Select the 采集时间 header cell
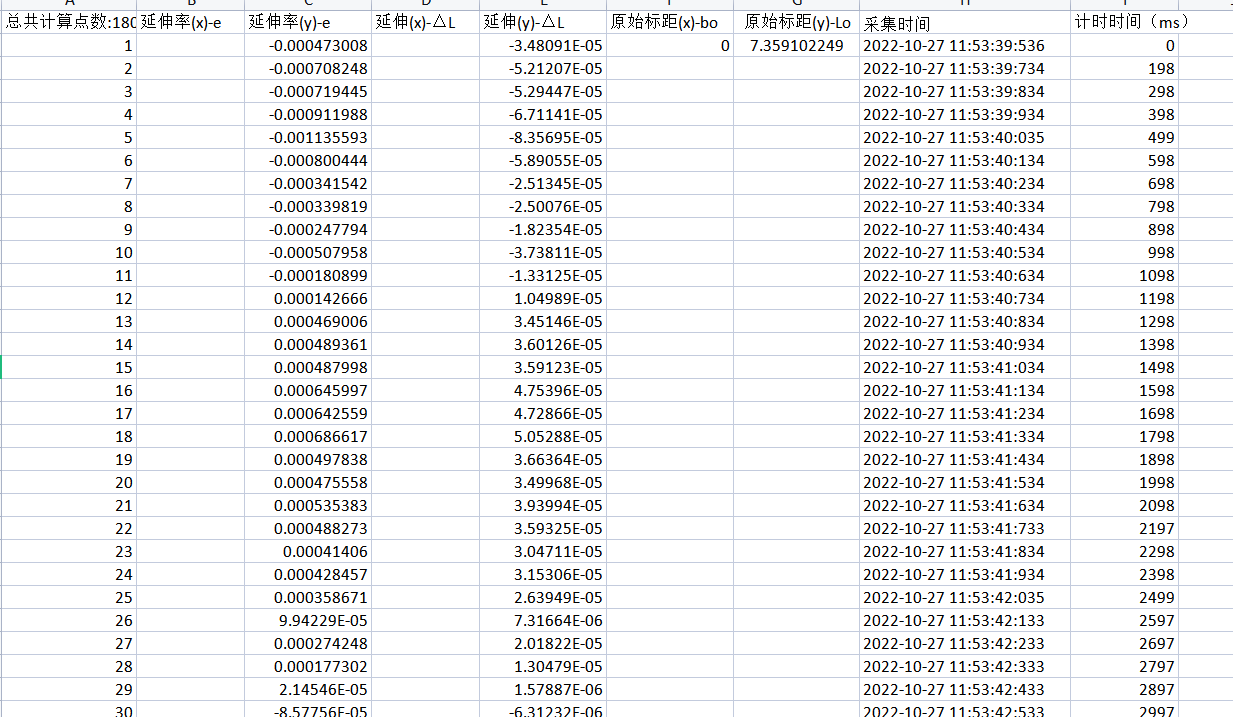The image size is (1233, 717). 964,23
